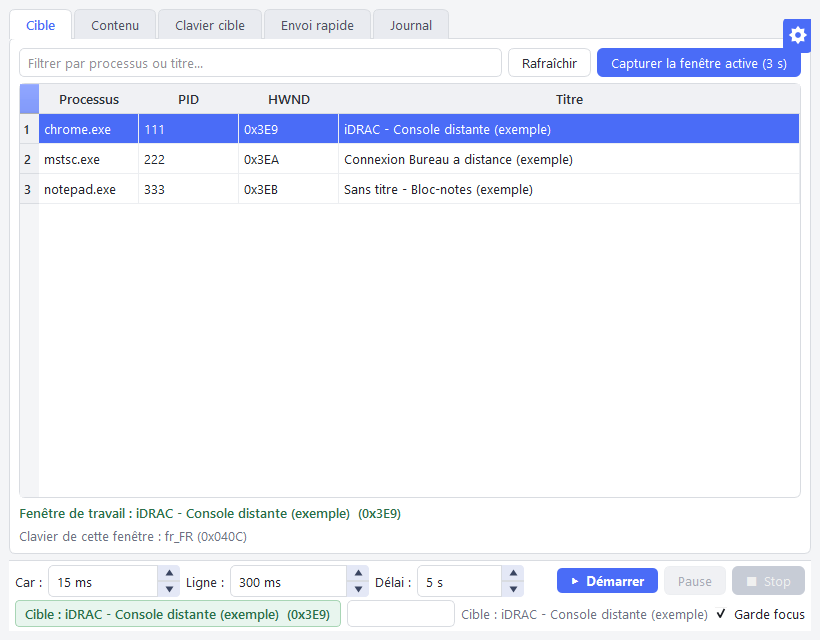This screenshot has height=640, width=820.
Task: Click the Rafraîchir button
Action: pyautogui.click(x=549, y=63)
